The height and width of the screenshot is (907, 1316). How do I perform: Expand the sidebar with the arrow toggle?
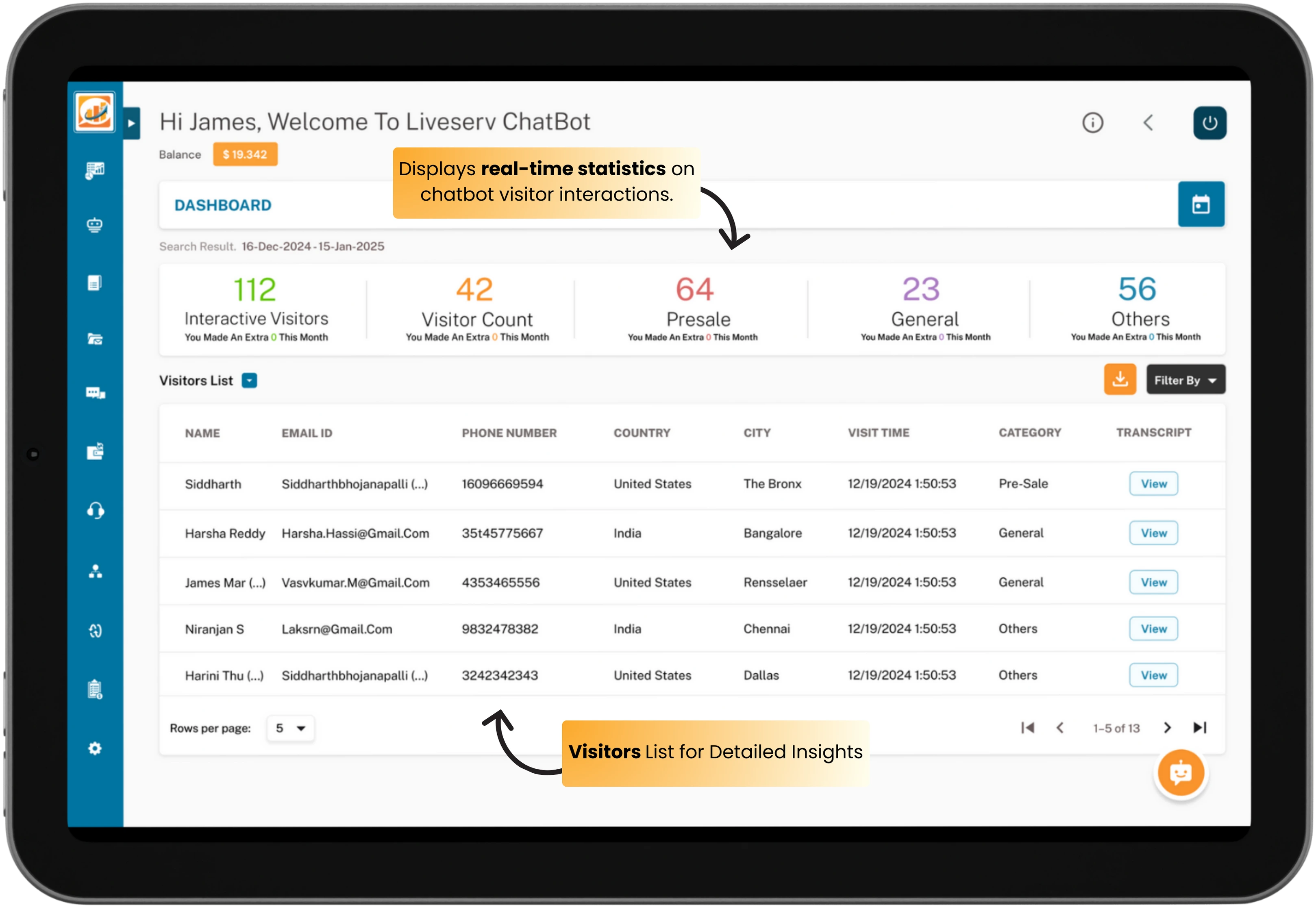132,123
